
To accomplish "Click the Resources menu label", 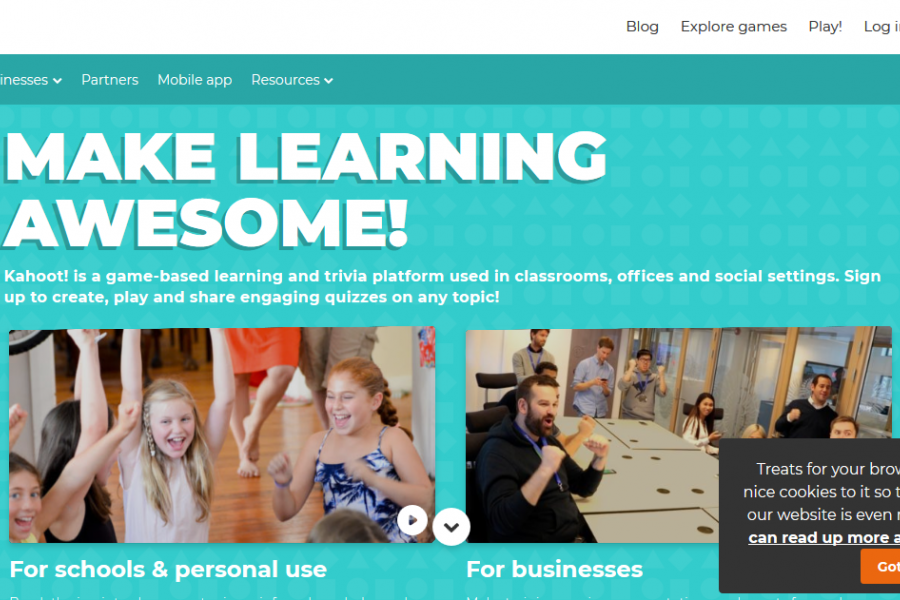I will point(285,80).
